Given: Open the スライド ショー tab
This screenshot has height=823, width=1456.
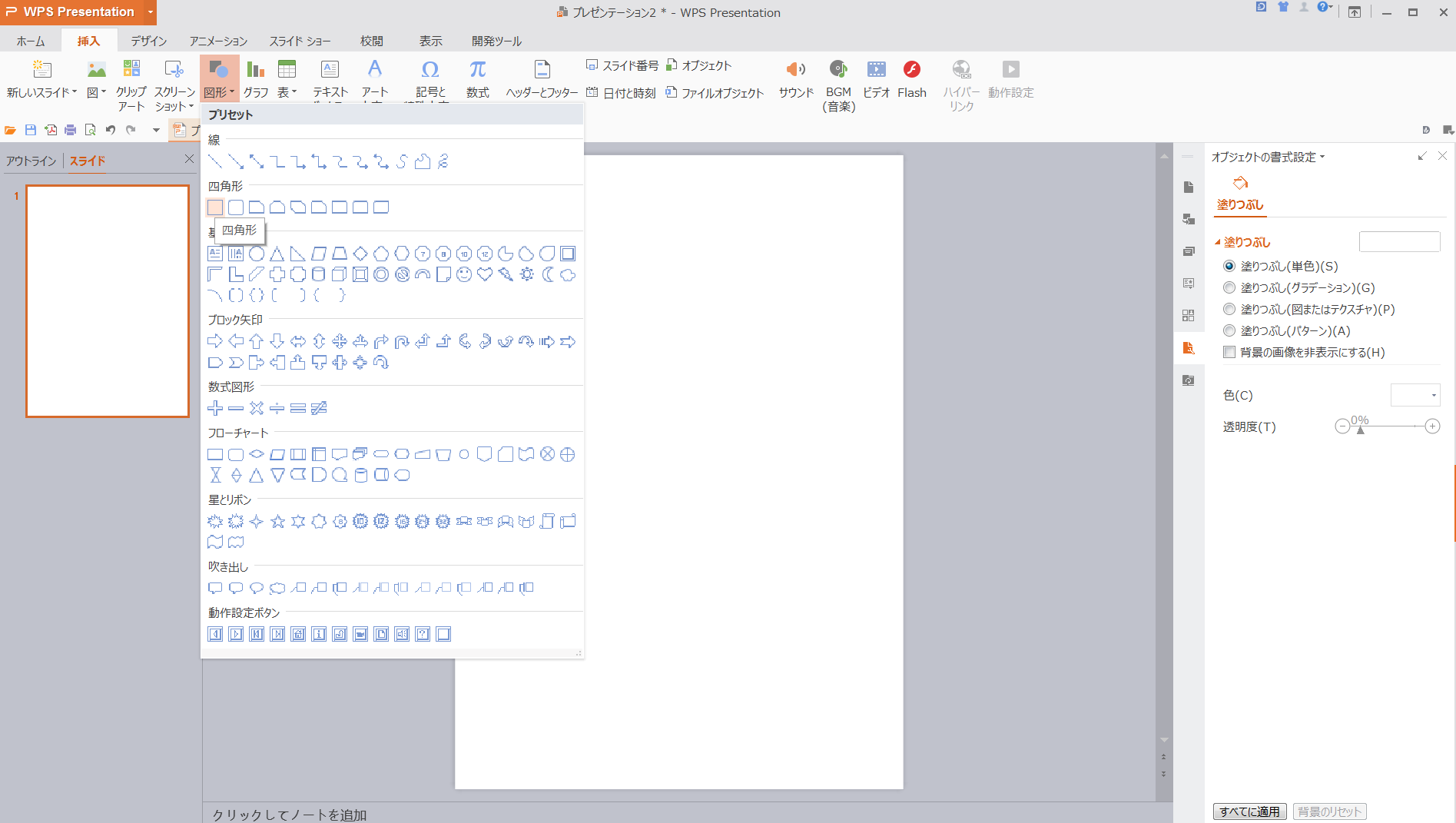Looking at the screenshot, I should [300, 41].
